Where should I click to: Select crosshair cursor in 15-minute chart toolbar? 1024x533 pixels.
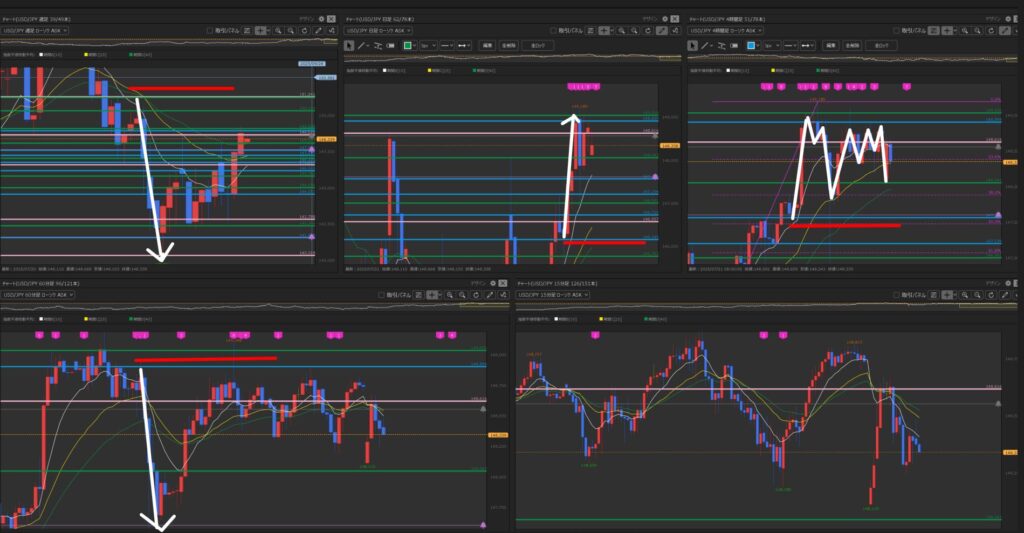(x=947, y=295)
